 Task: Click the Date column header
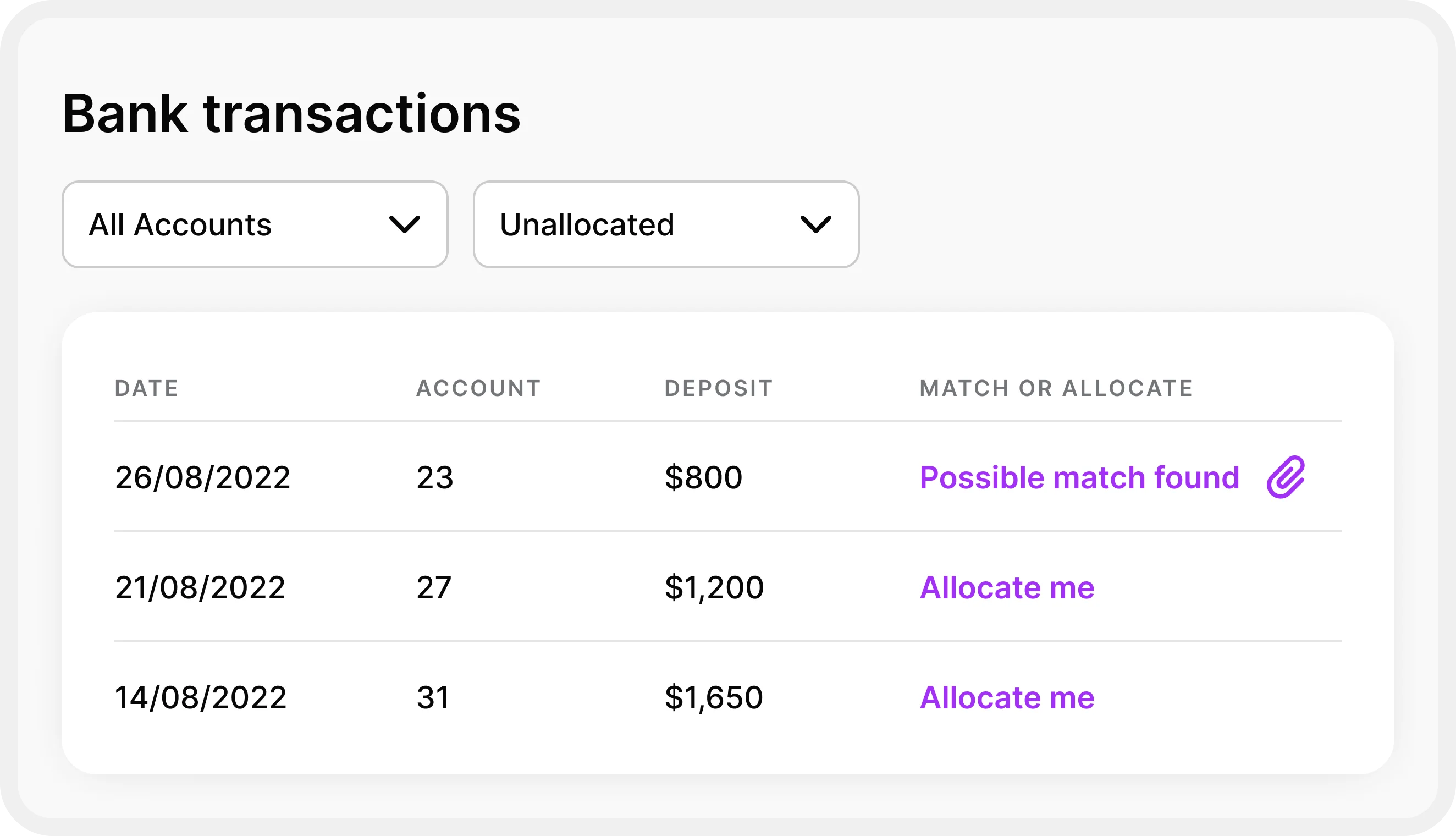[146, 389]
